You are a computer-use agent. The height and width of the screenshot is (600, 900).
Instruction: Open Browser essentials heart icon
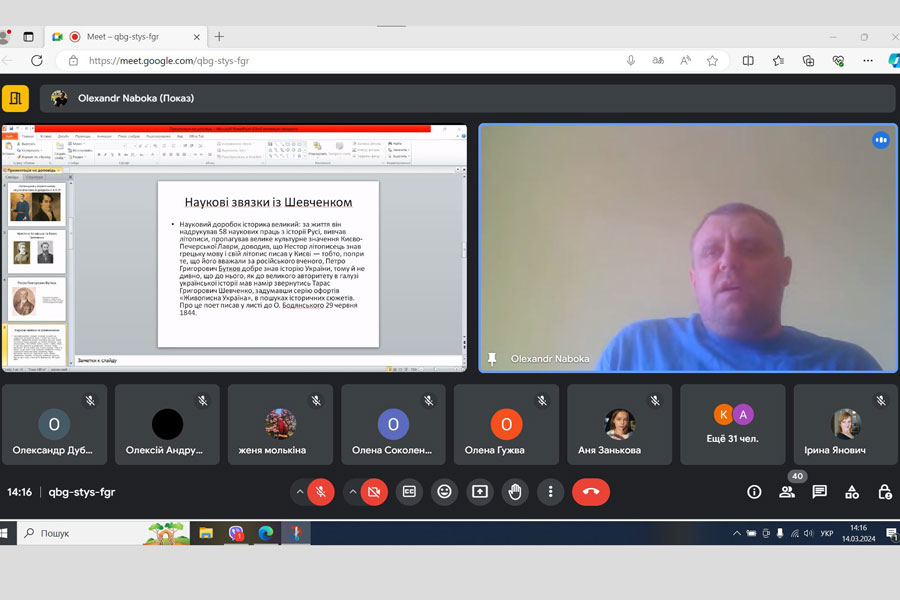pos(838,60)
